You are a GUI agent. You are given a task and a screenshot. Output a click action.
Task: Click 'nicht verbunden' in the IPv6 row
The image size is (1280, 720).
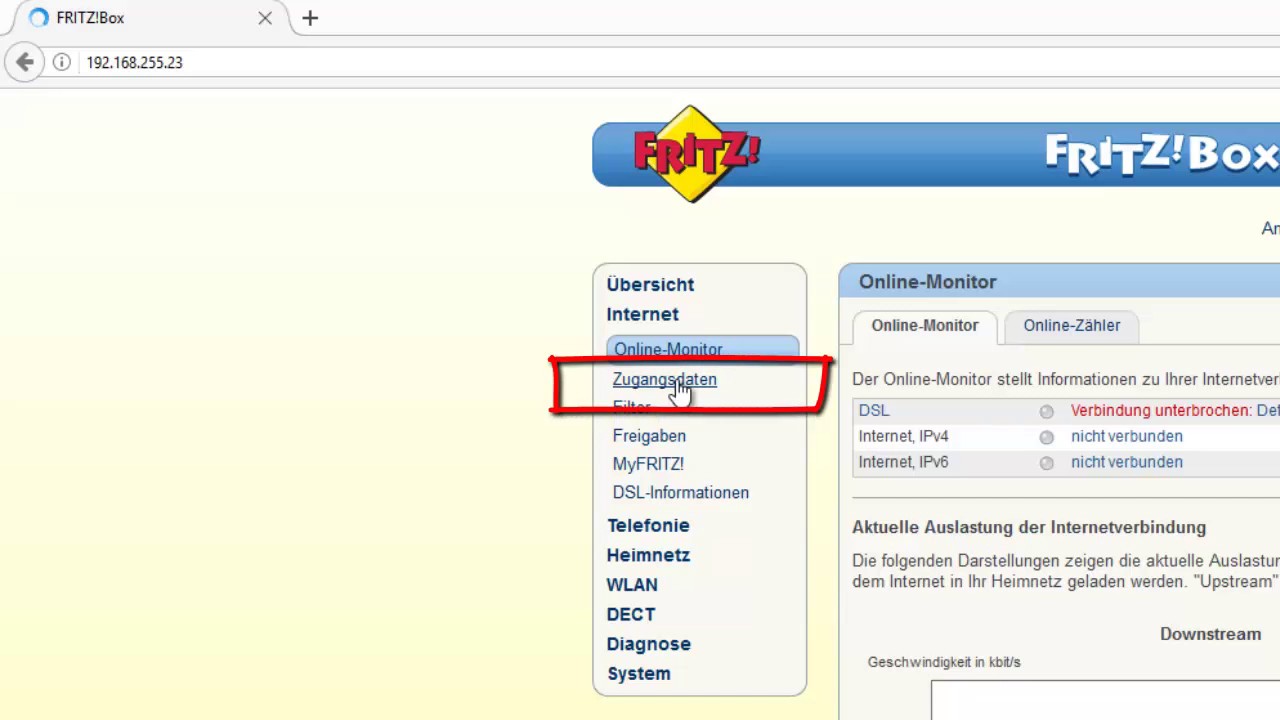tap(1126, 463)
